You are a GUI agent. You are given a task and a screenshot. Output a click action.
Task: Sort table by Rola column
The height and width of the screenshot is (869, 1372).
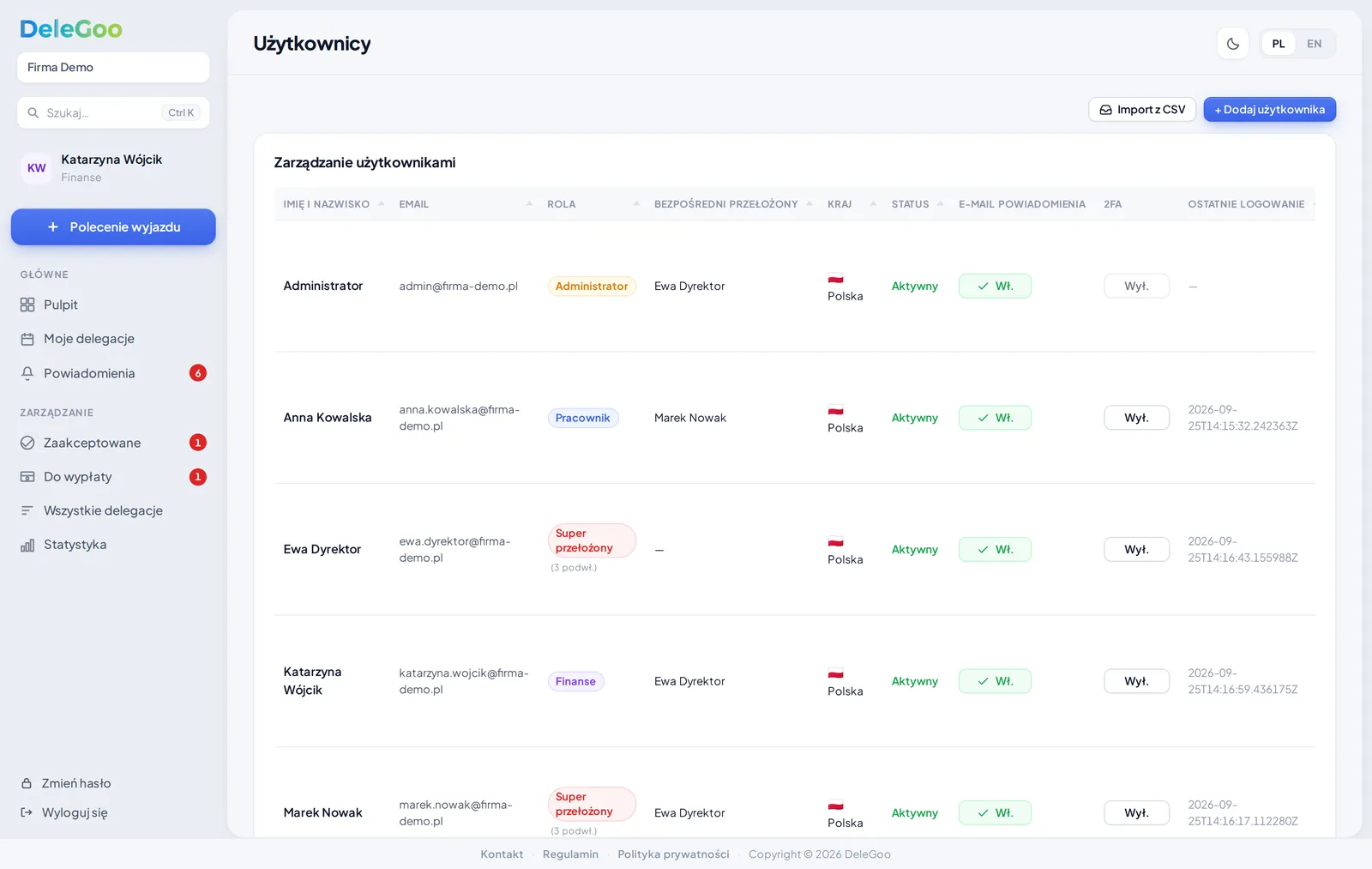coord(593,204)
